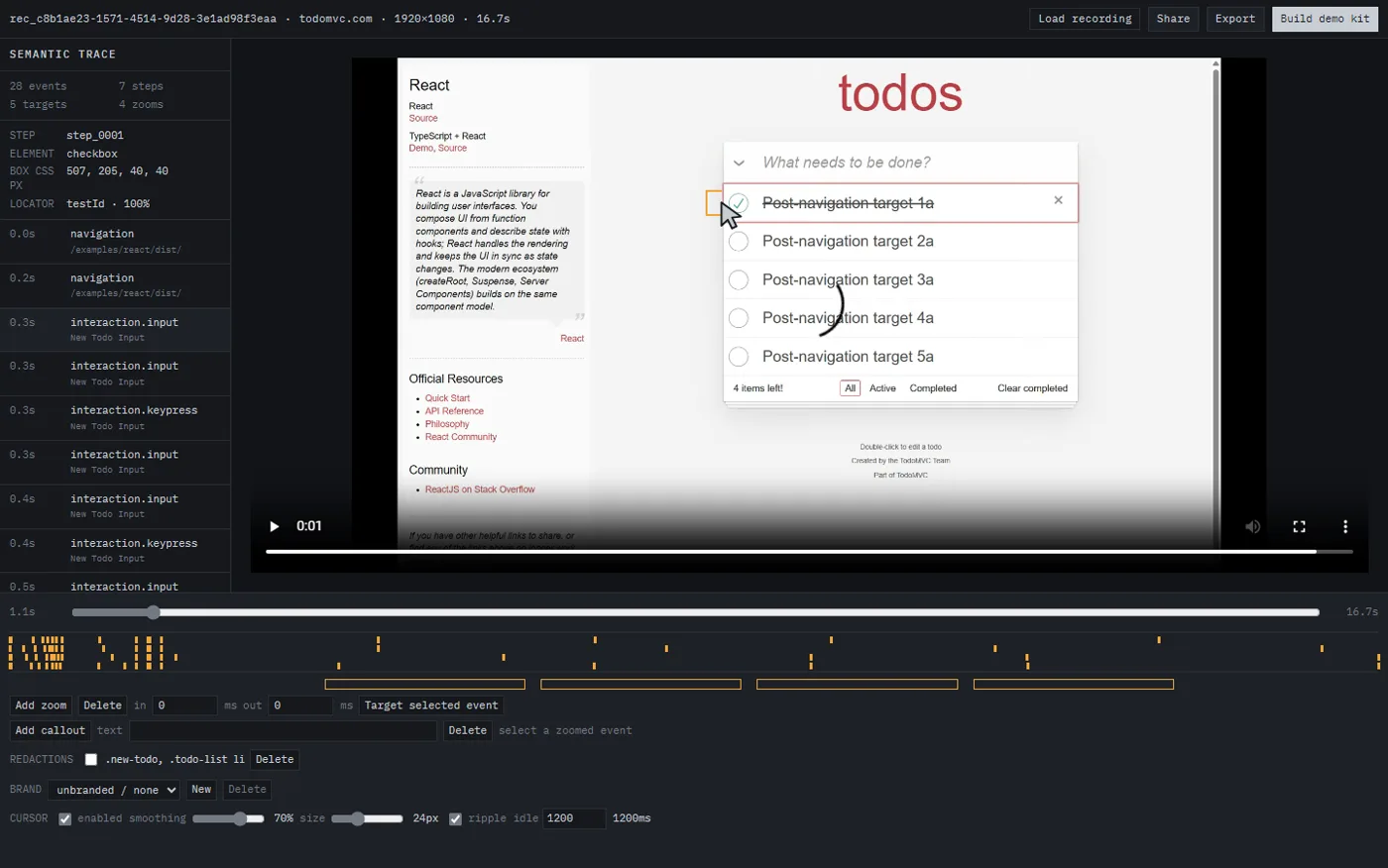Click the Share button
The height and width of the screenshot is (868, 1388).
pos(1173,19)
